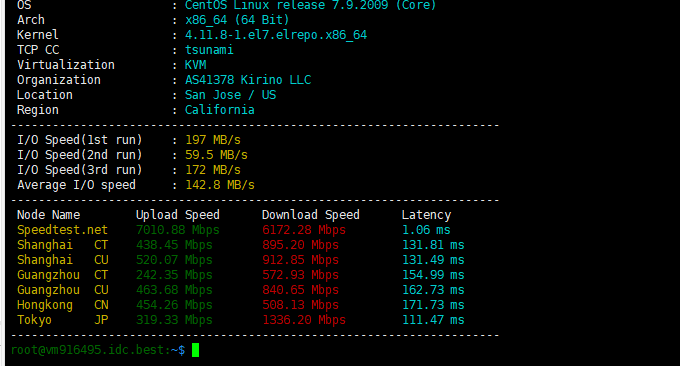Screen dimensions: 680x366
Task: Click Guangzhou CT download 572.93 Mbps
Action: click(300, 275)
